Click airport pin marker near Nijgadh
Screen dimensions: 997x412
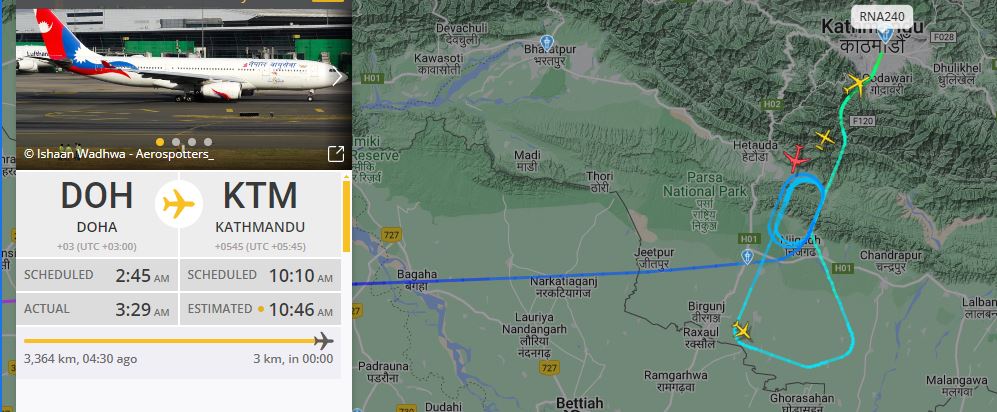point(747,257)
